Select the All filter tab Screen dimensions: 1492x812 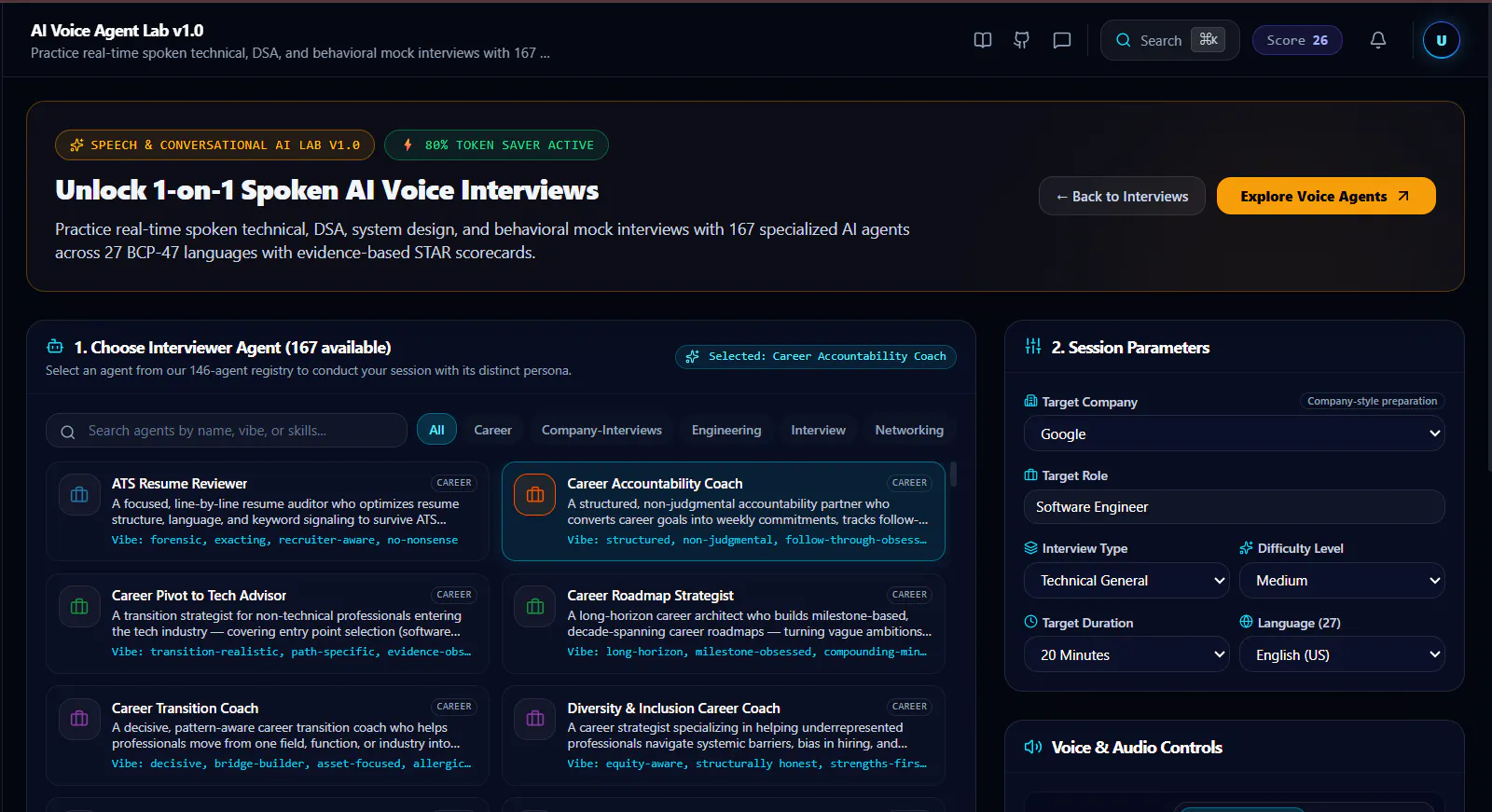coord(436,430)
